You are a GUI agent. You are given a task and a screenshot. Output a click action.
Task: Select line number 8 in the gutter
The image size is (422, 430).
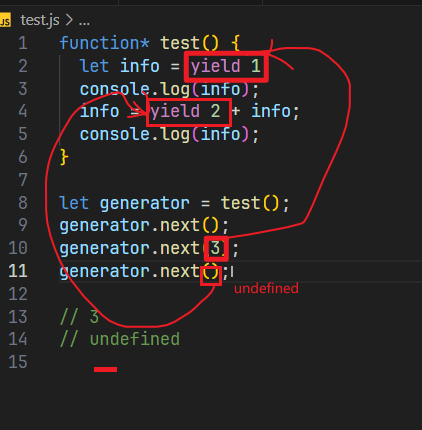23,203
